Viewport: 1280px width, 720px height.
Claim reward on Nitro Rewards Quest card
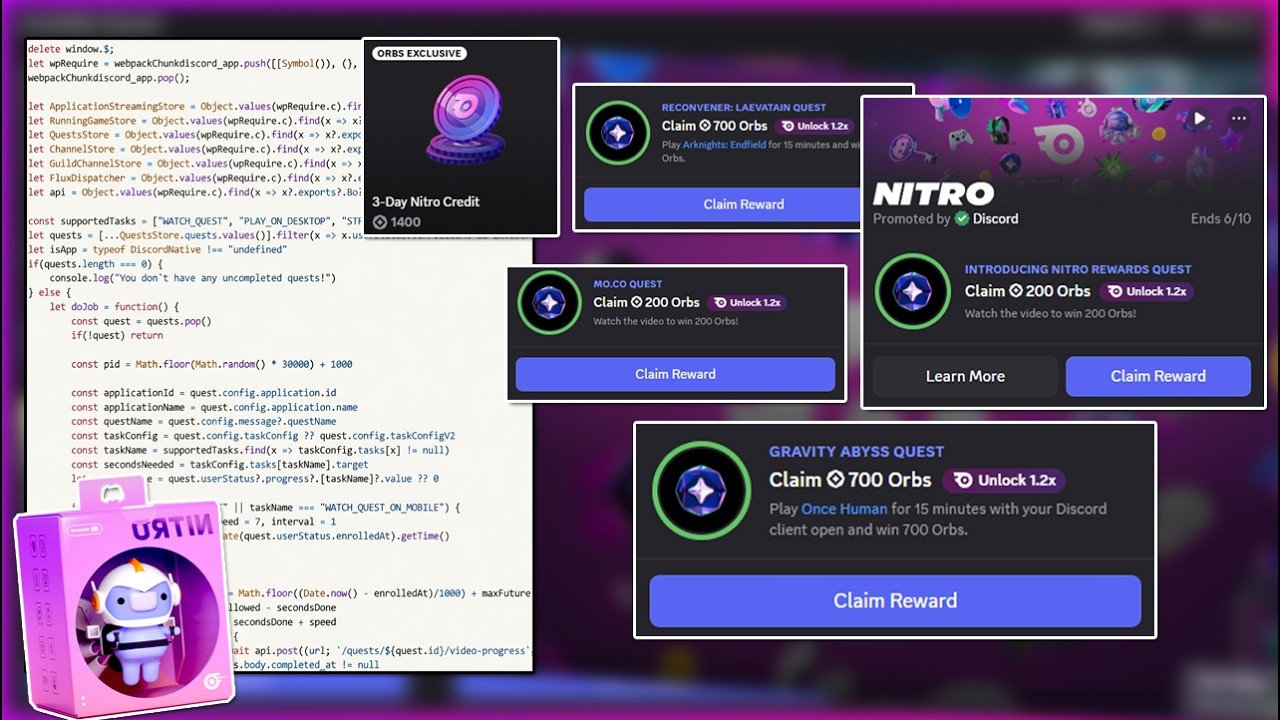coord(1158,376)
